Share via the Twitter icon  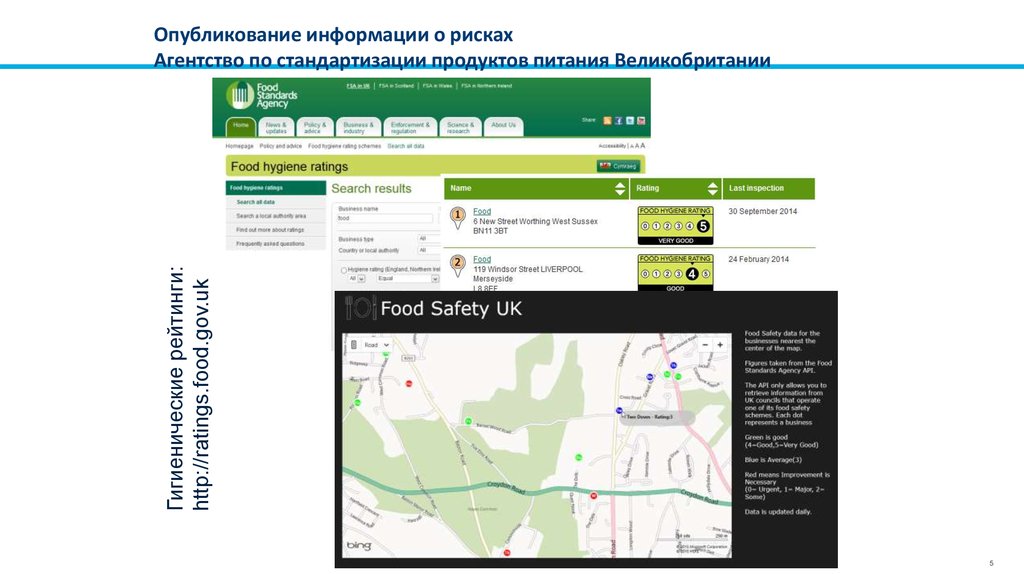pos(630,121)
